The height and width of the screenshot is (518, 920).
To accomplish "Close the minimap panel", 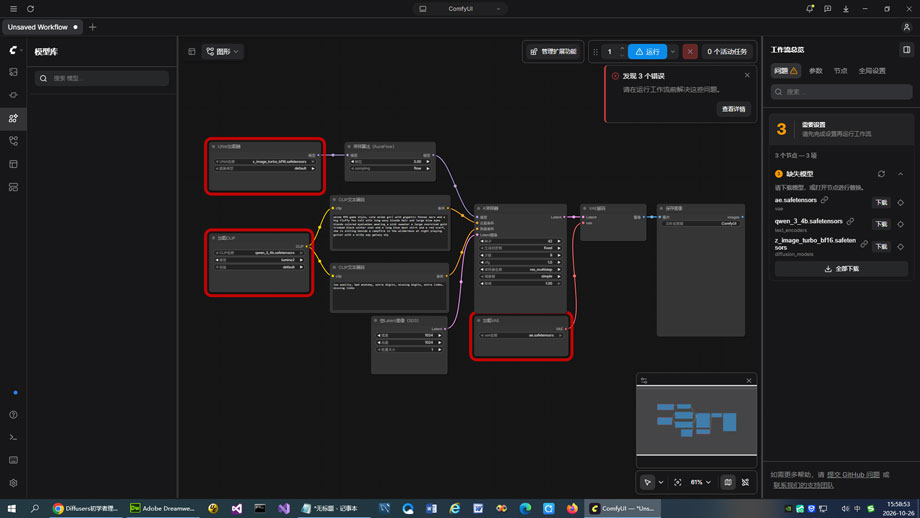I will click(x=749, y=381).
